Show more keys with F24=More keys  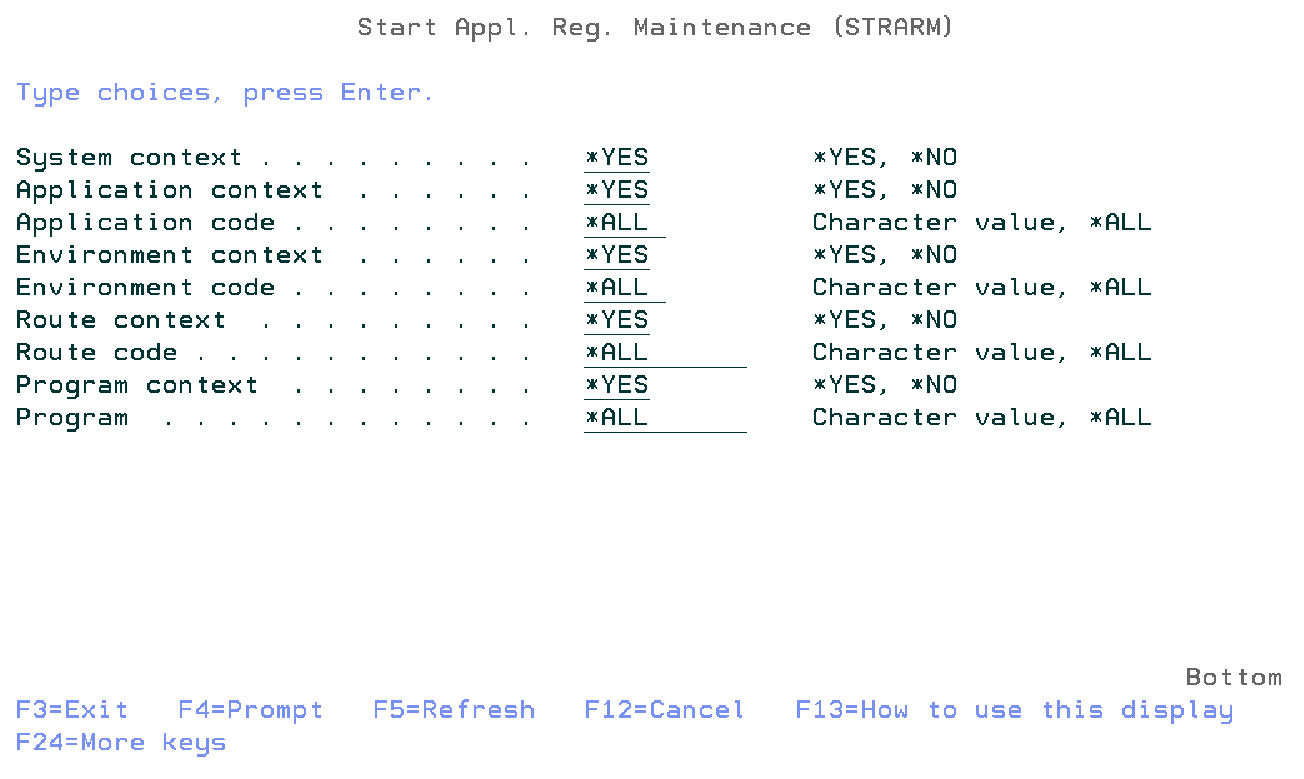point(121,743)
